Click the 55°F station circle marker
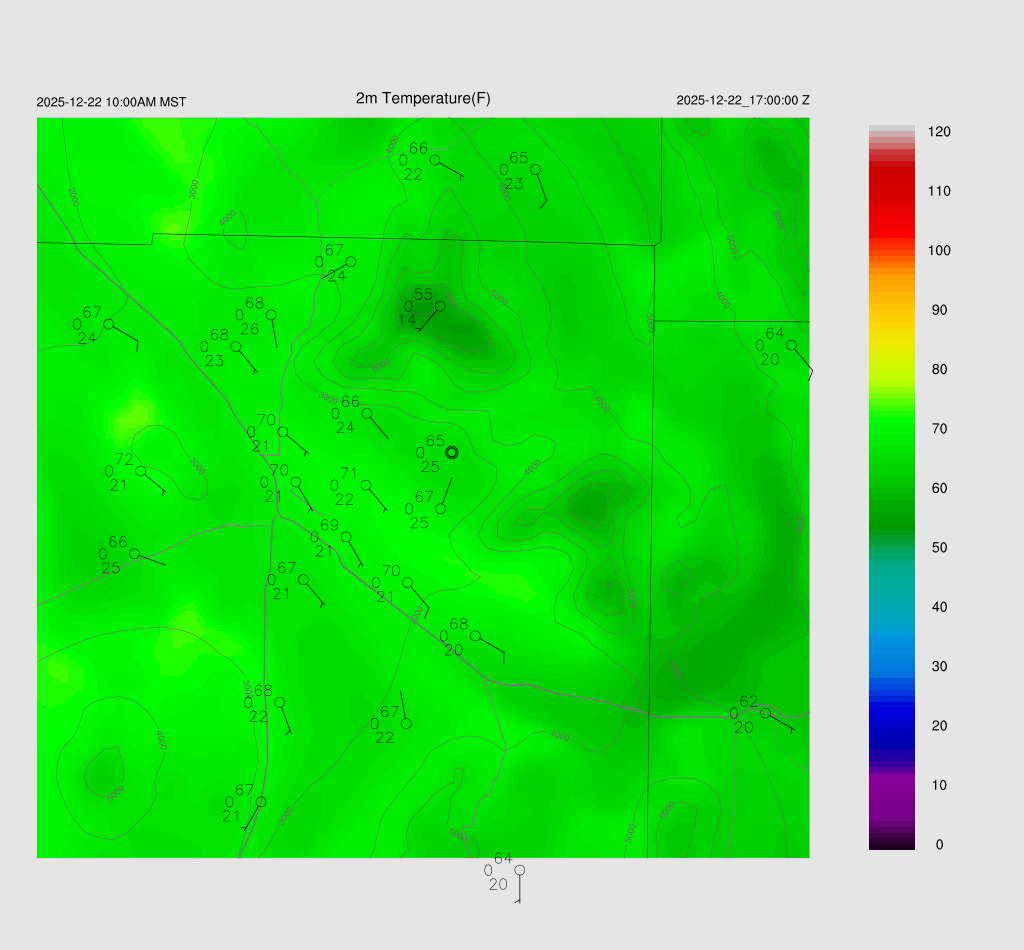This screenshot has width=1024, height=950. pos(440,306)
